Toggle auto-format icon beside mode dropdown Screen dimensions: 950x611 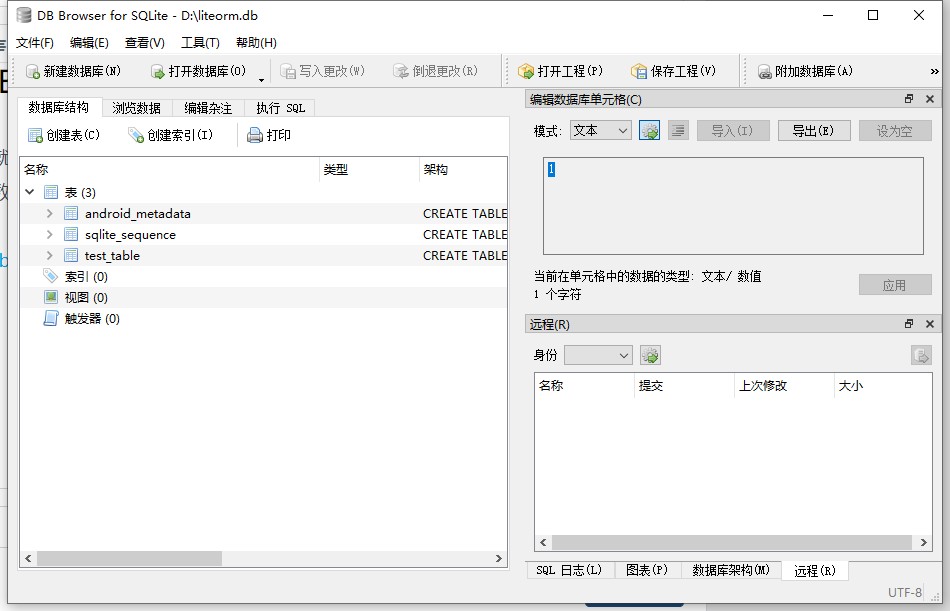(x=649, y=130)
